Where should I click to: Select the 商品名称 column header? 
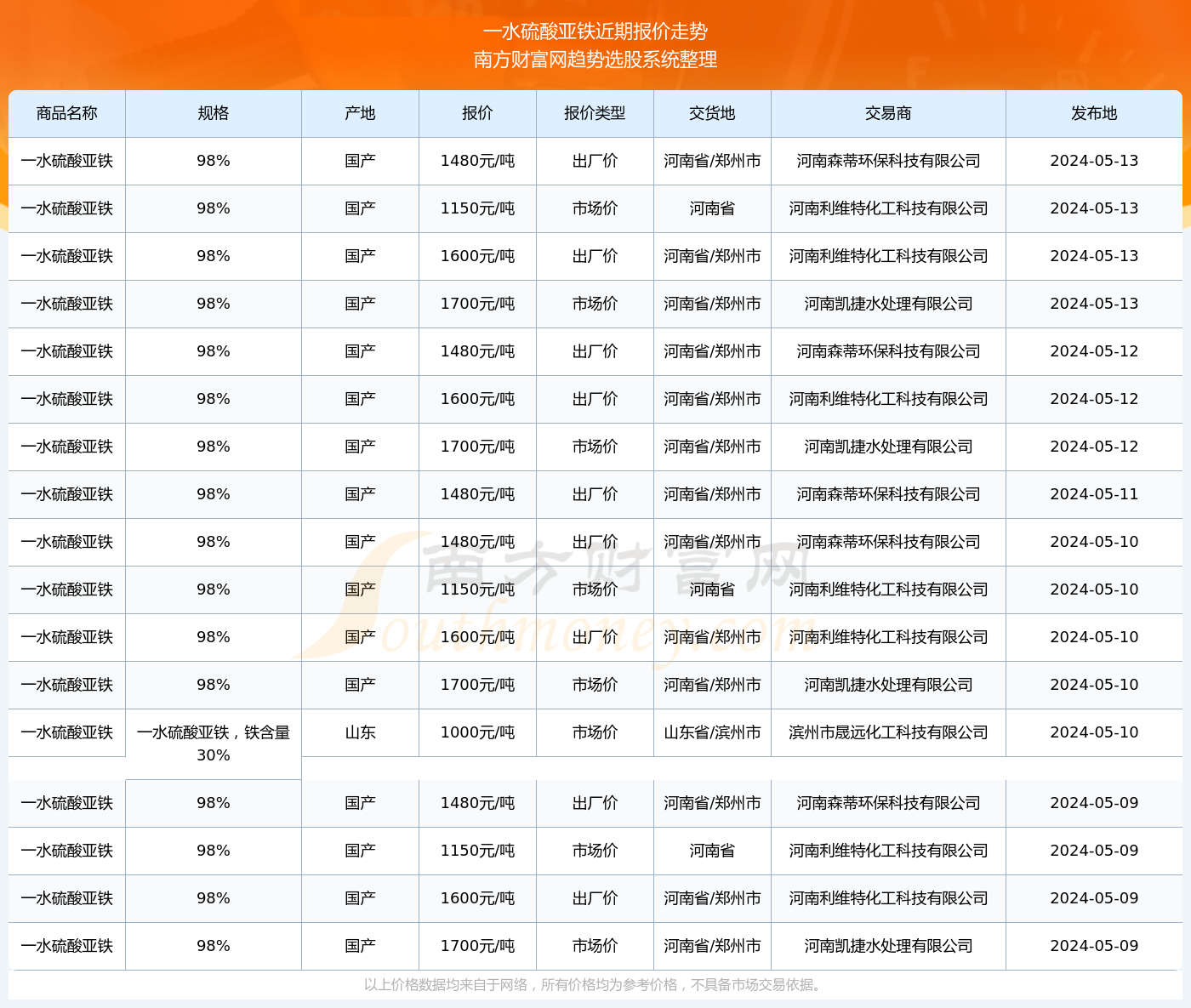(x=67, y=113)
